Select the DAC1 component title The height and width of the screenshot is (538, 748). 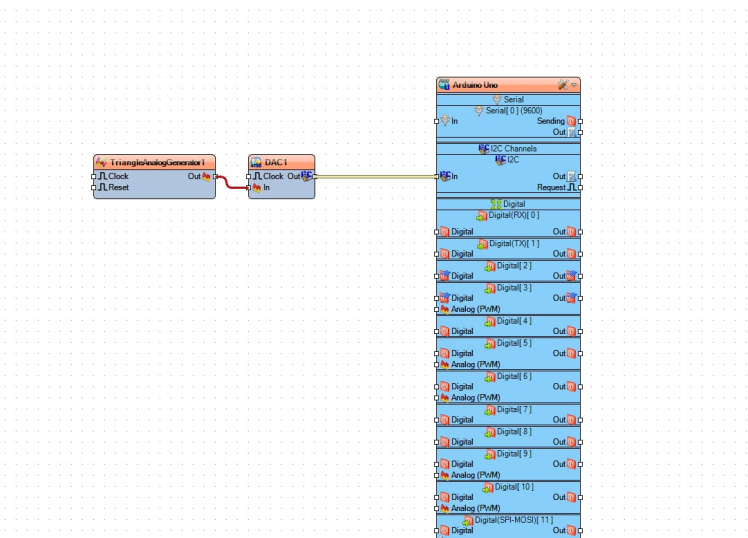click(x=276, y=163)
